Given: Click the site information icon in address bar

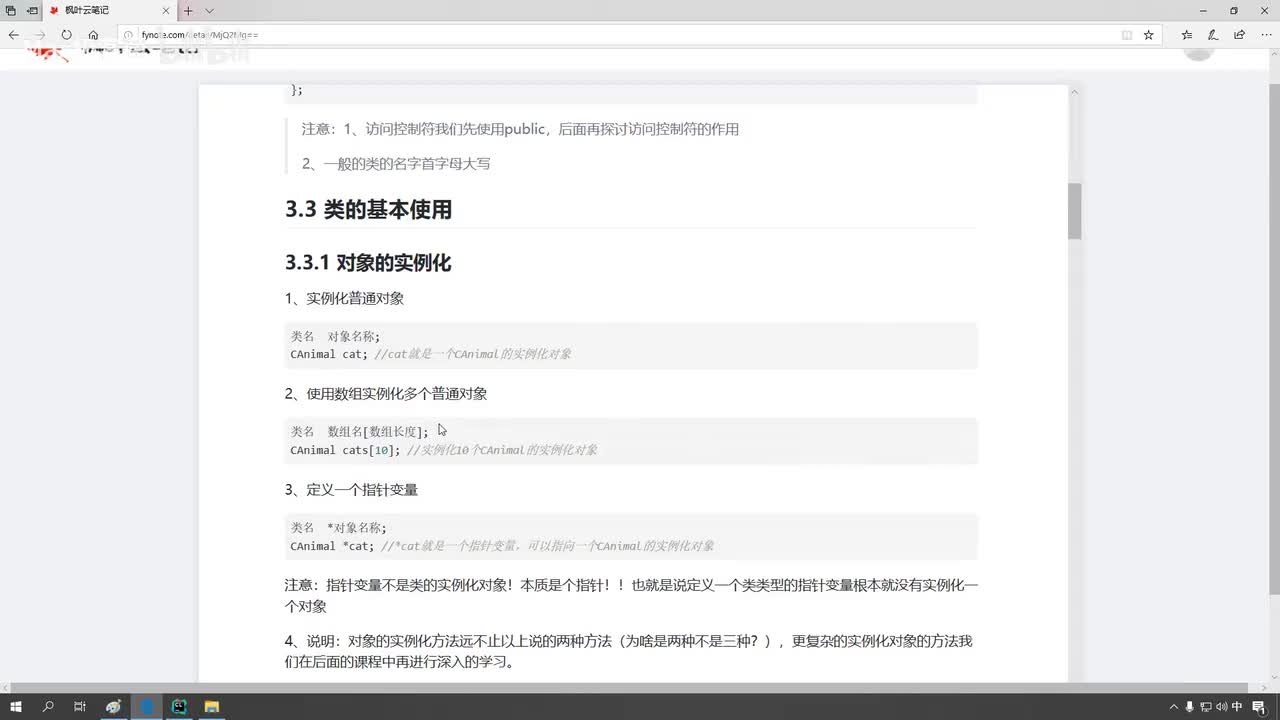Looking at the screenshot, I should click(130, 34).
